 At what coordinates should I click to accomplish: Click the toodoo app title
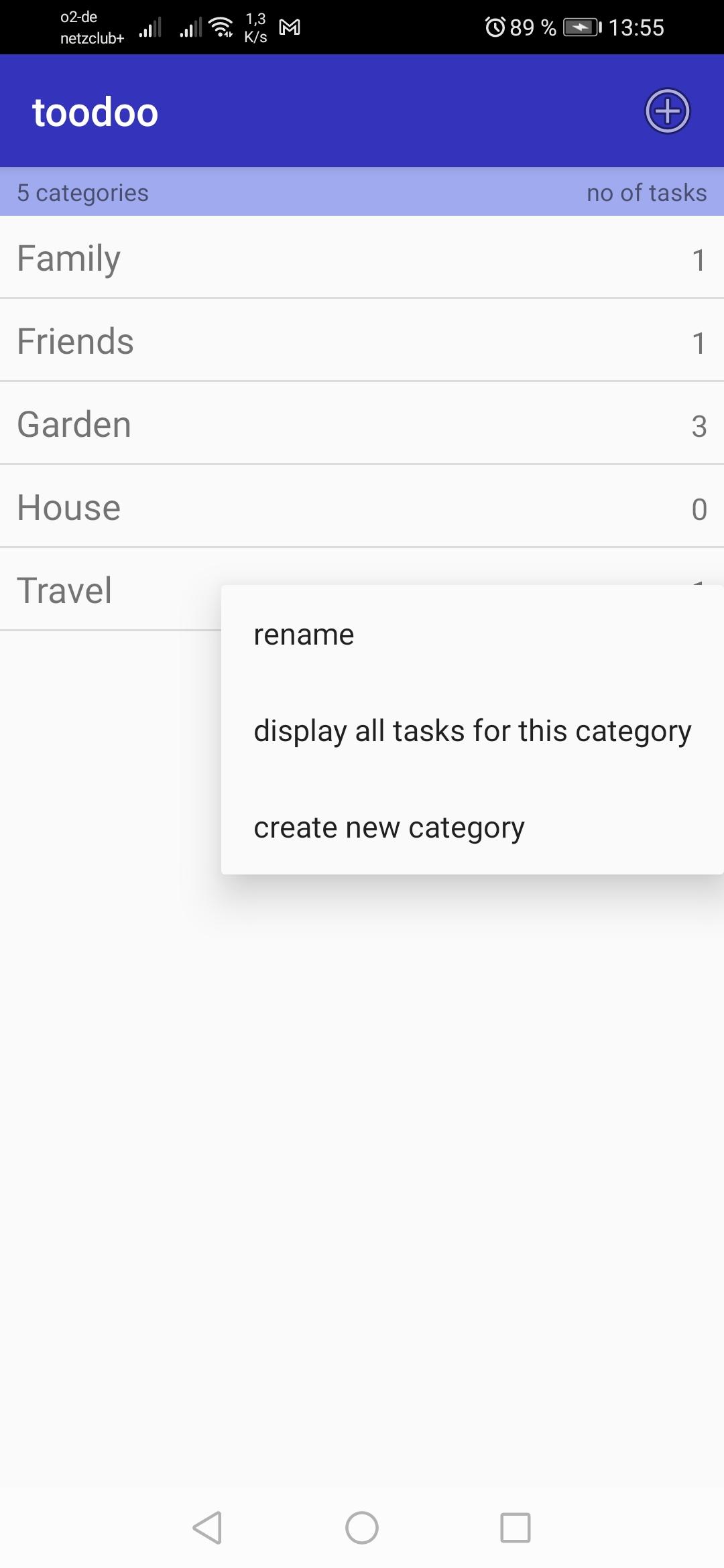[95, 112]
